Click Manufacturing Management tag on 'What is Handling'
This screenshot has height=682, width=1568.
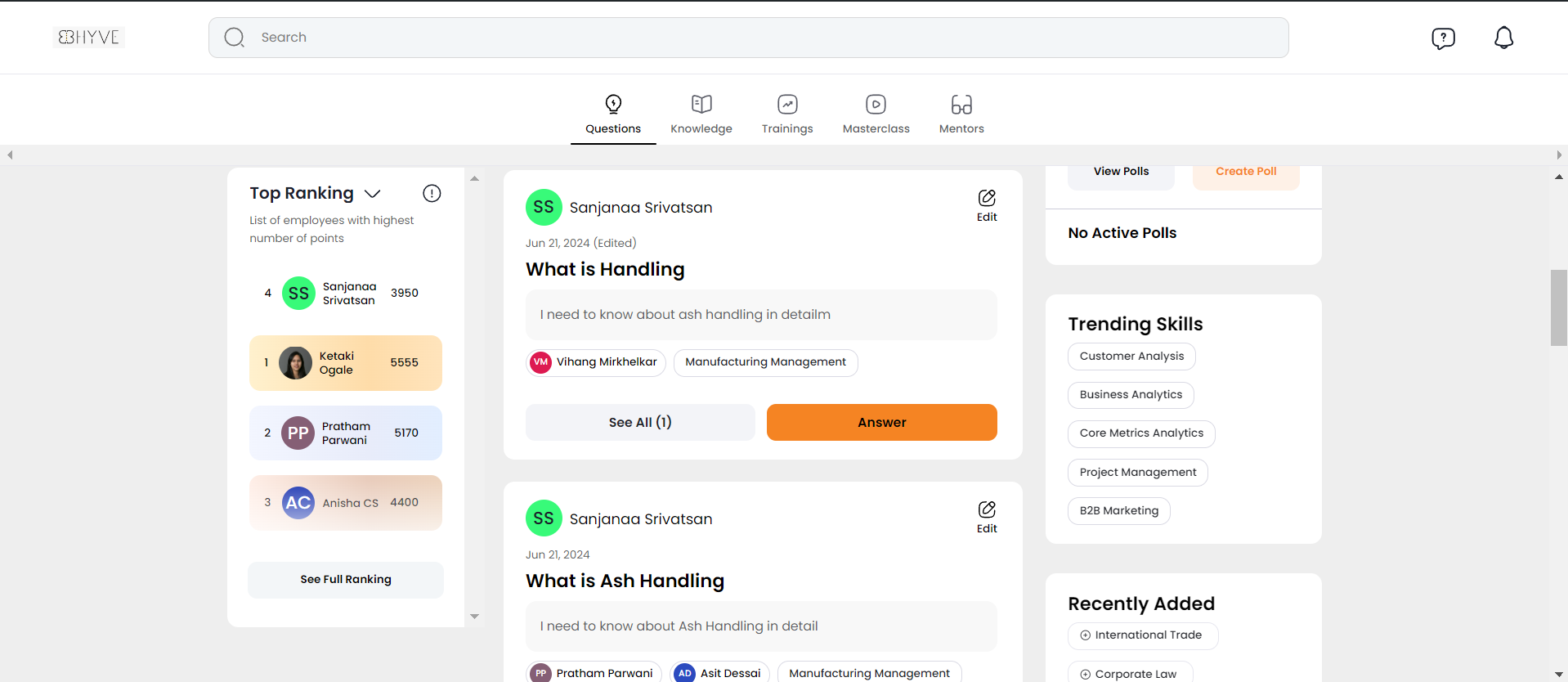(x=765, y=362)
